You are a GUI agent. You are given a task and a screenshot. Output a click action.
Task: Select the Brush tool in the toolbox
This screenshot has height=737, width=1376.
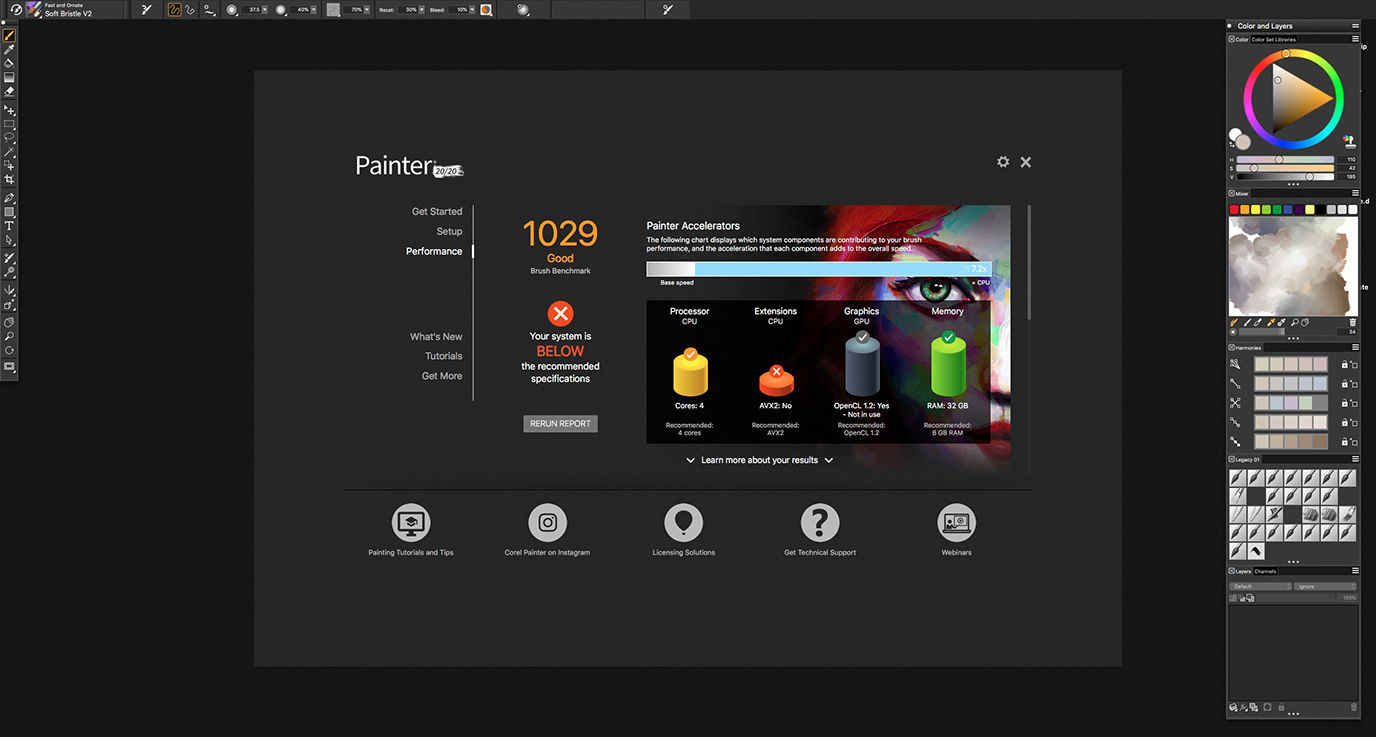(x=9, y=36)
